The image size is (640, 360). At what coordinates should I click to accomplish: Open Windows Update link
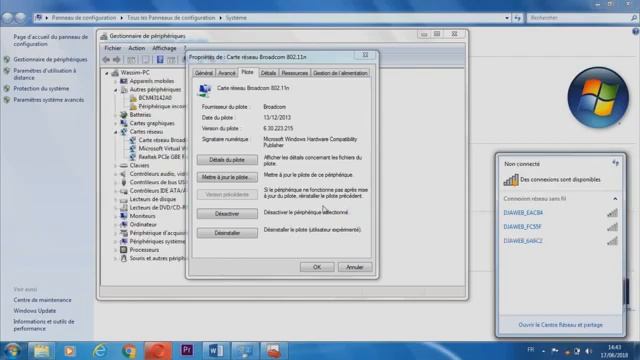coord(34,311)
